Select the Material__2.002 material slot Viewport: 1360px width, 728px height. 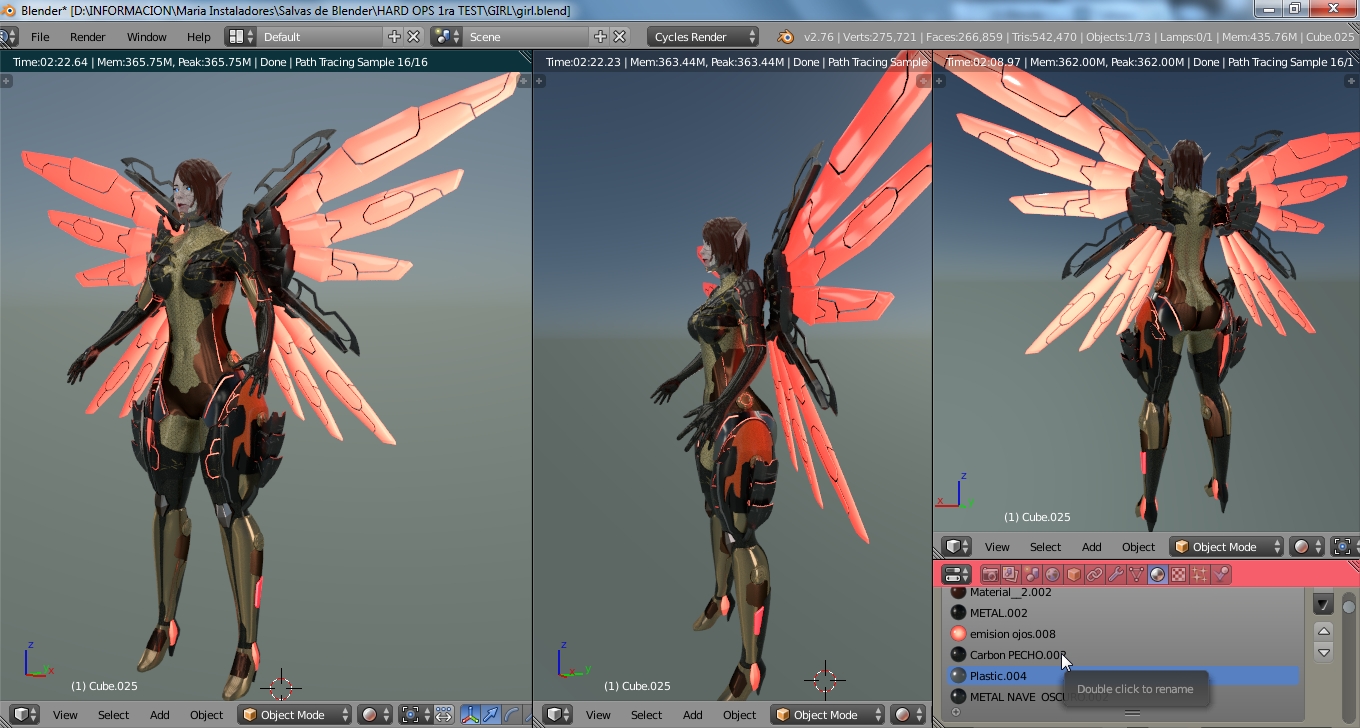pyautogui.click(x=1123, y=592)
